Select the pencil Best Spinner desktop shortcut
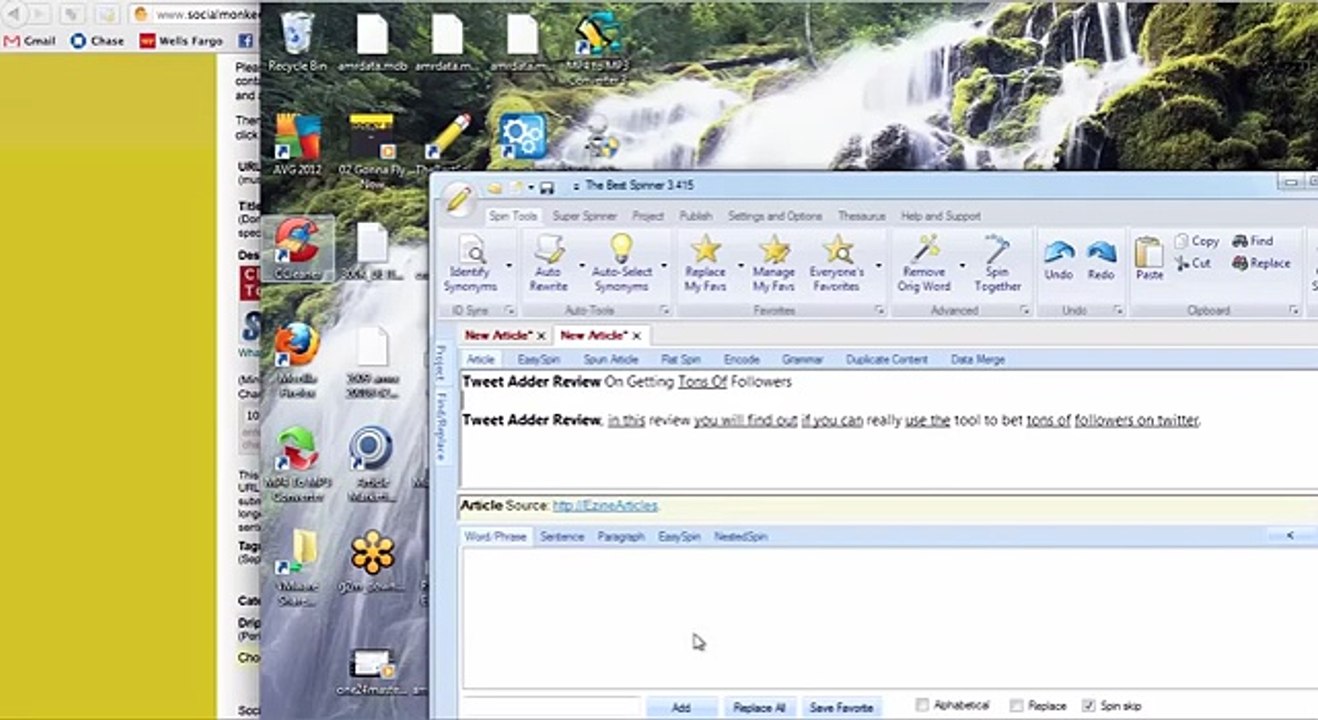Screen dimensions: 1318x720 click(x=447, y=138)
